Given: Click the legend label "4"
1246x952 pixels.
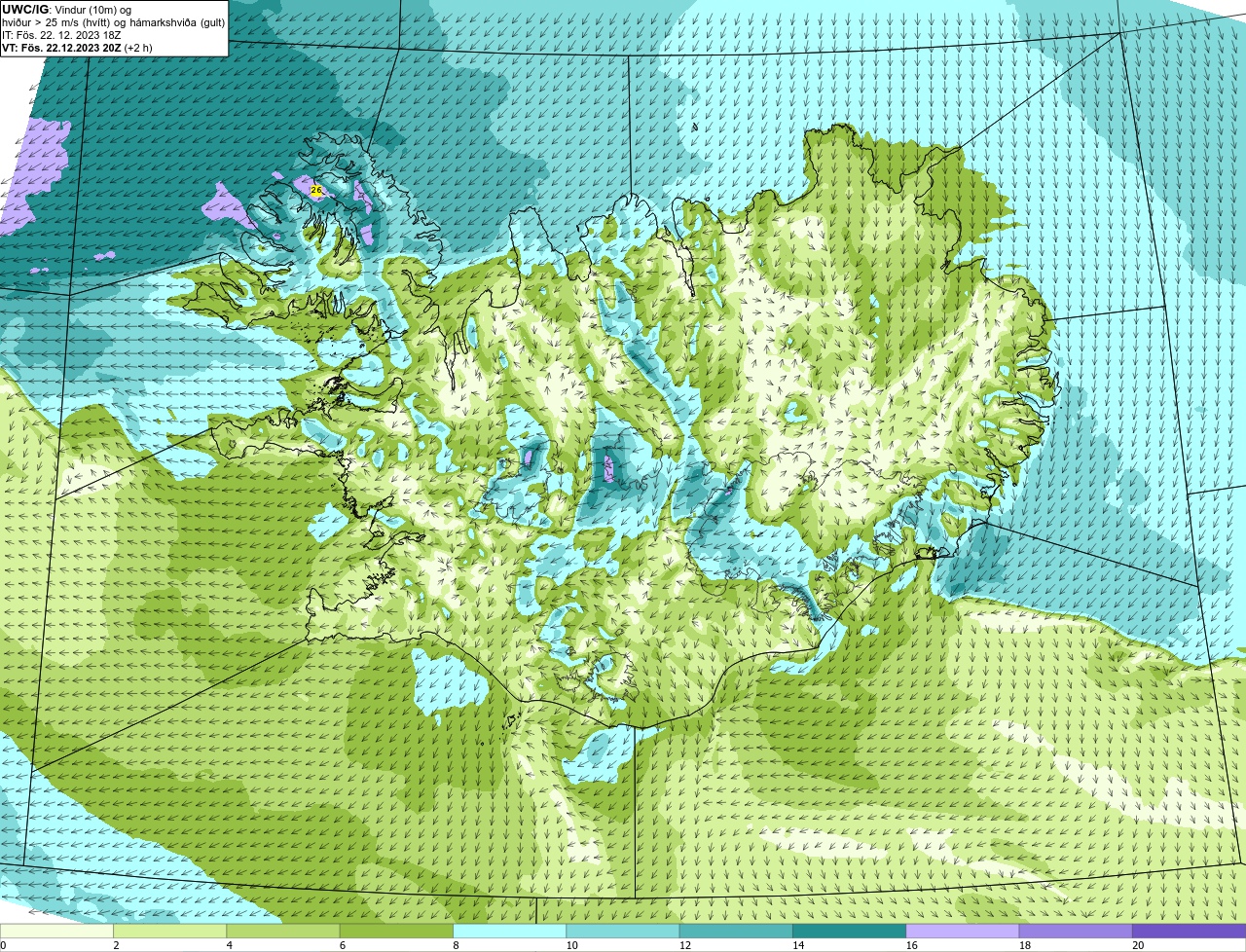Looking at the screenshot, I should 230,945.
